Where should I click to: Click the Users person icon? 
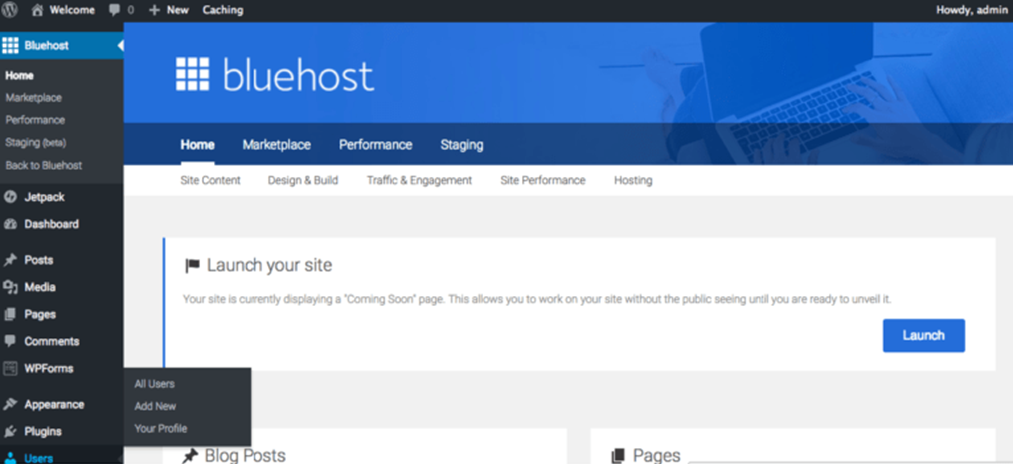(10, 458)
